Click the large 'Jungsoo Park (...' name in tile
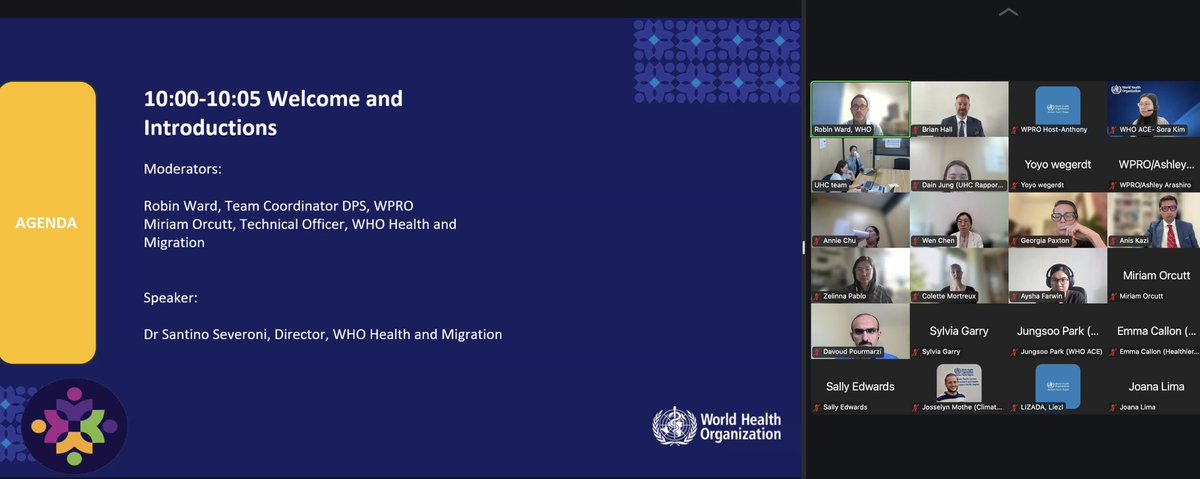 coord(1056,330)
